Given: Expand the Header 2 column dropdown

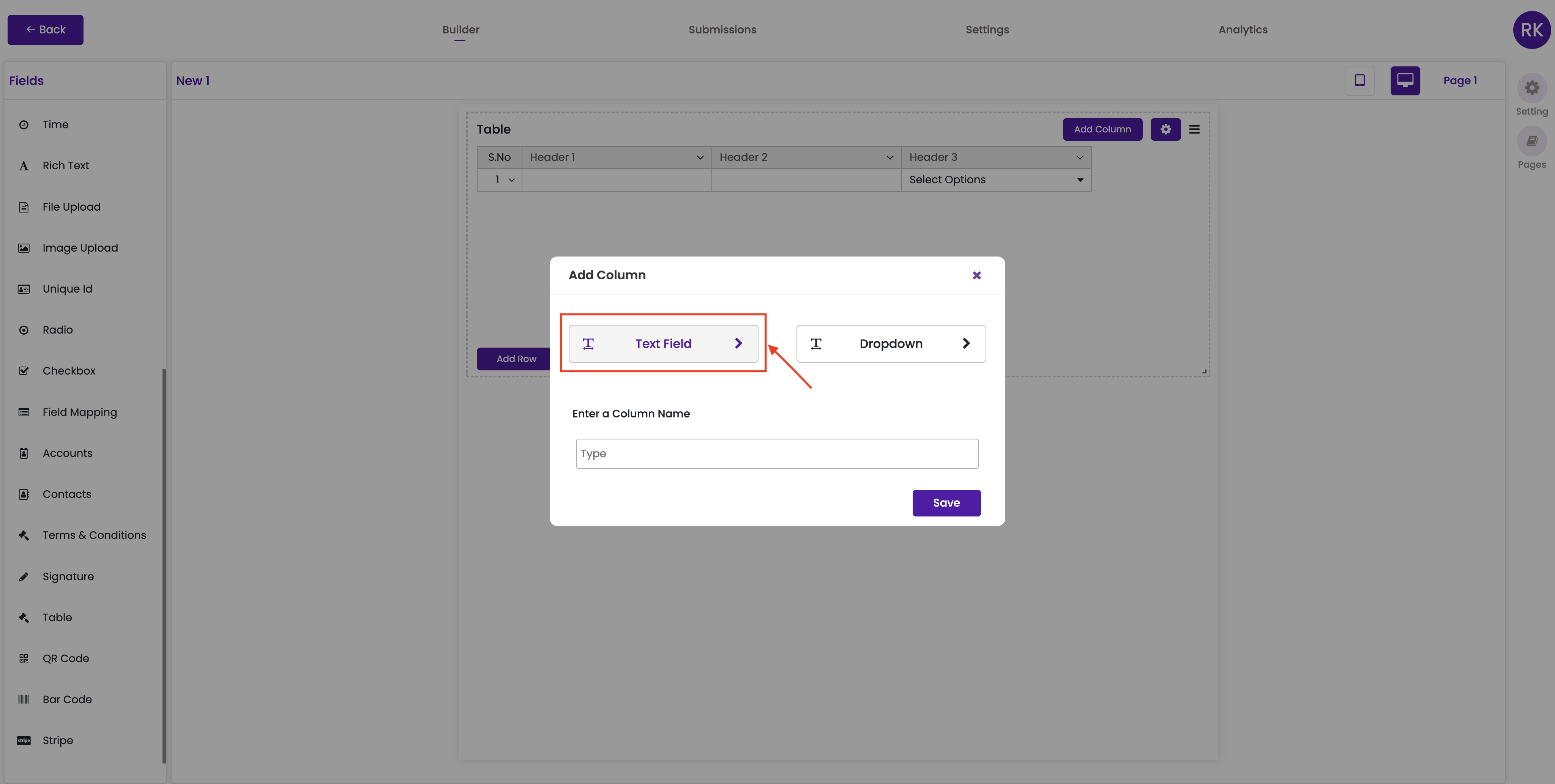Looking at the screenshot, I should [x=889, y=157].
